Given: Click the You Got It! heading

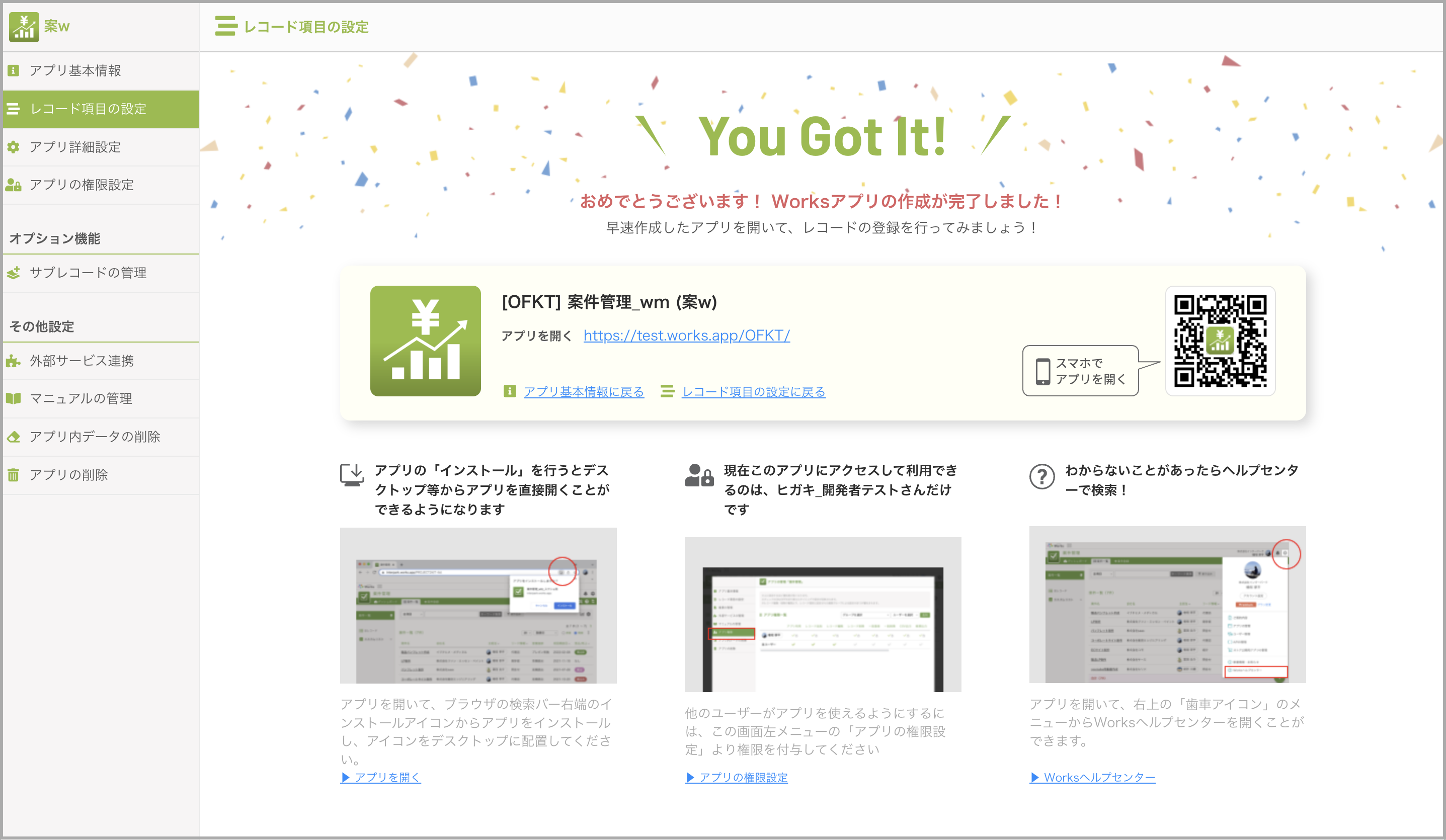Looking at the screenshot, I should [822, 136].
